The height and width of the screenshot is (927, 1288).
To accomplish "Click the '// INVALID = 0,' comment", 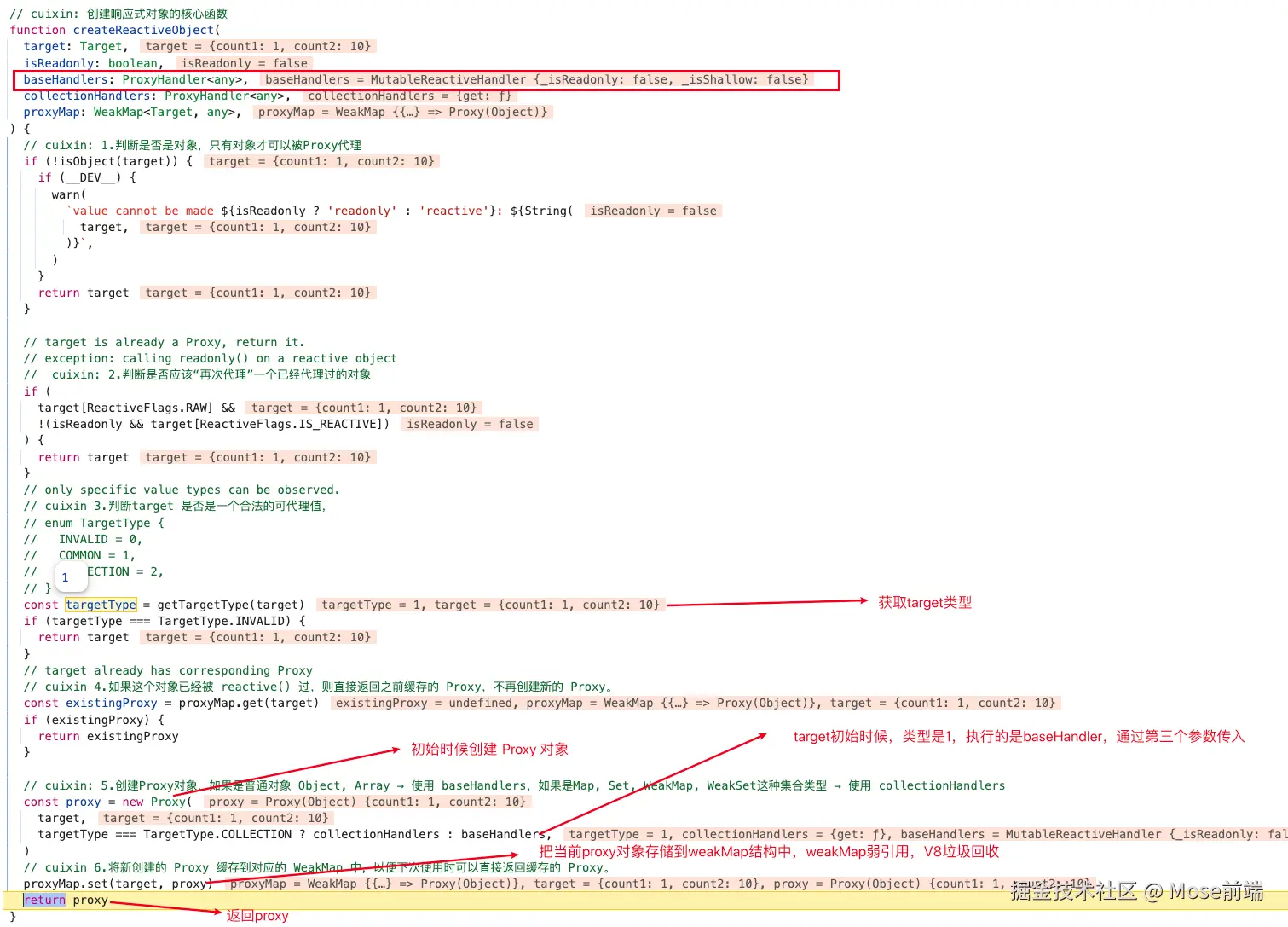I will pos(84,539).
